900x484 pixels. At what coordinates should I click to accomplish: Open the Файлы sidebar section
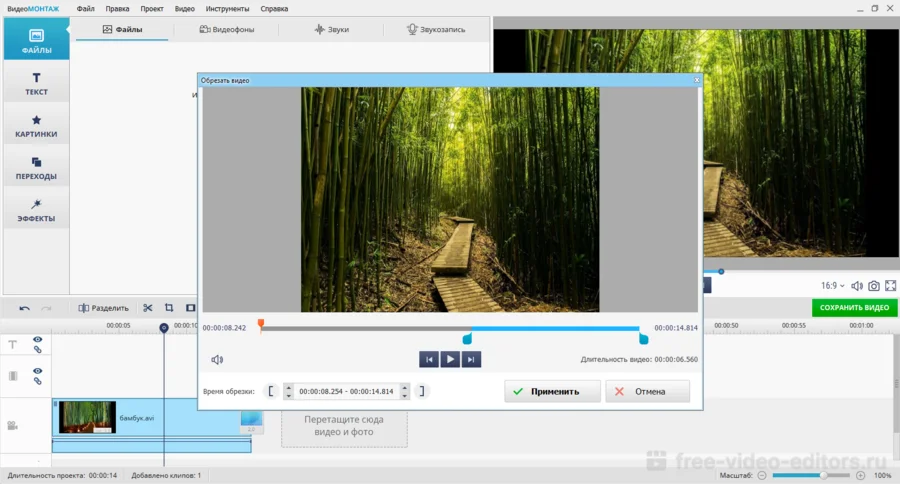coord(36,38)
